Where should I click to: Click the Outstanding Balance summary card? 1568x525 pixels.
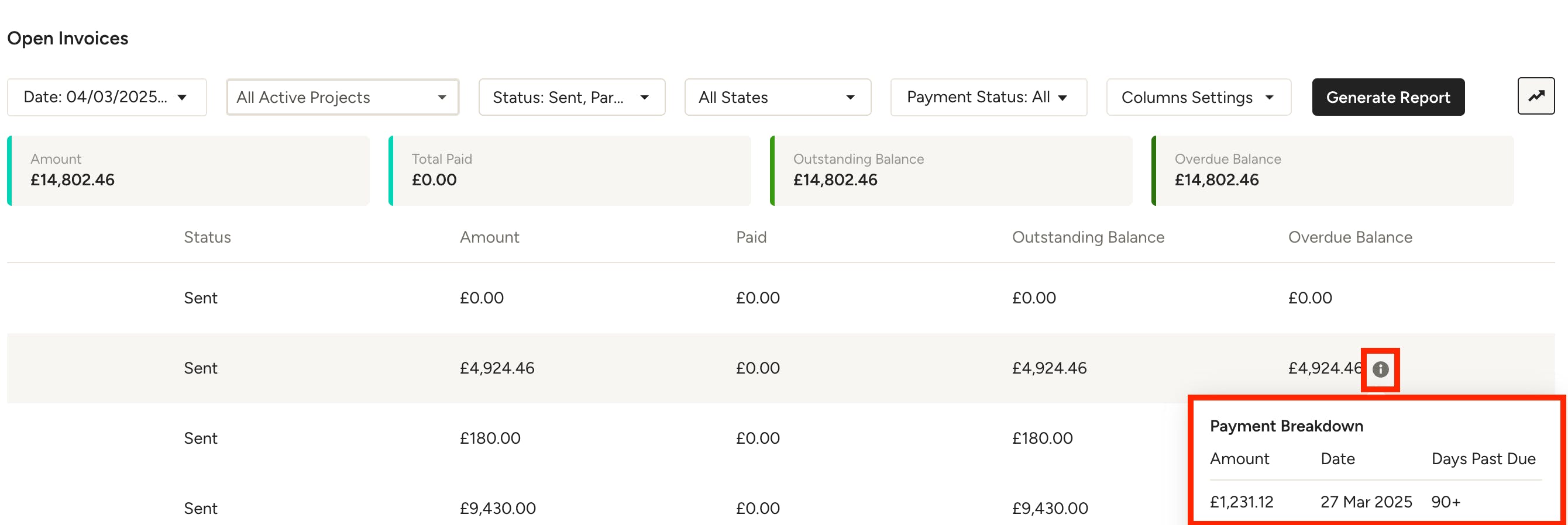[951, 170]
